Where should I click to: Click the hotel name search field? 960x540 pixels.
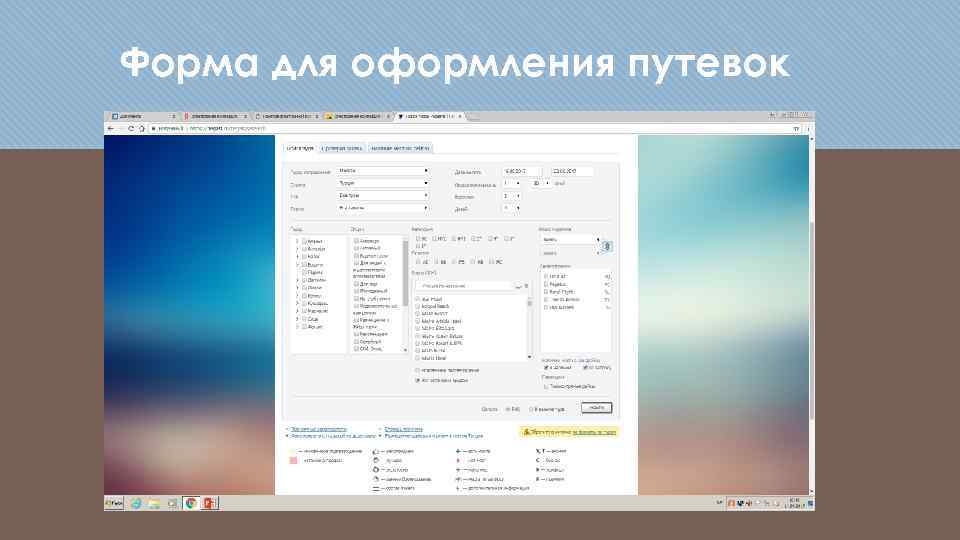(x=465, y=286)
